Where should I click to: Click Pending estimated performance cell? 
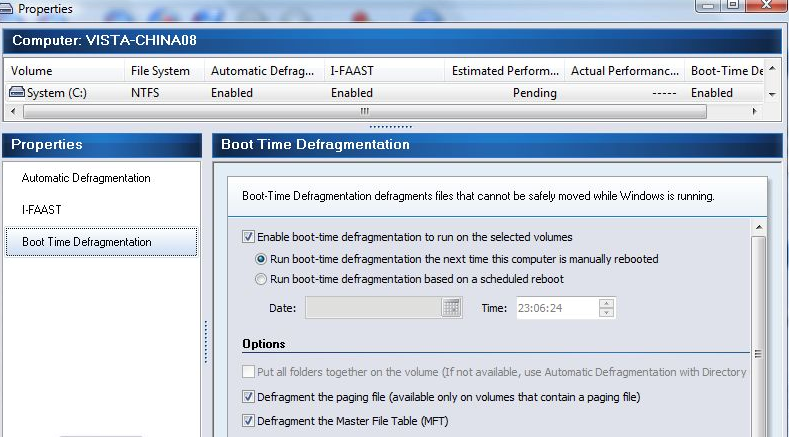click(534, 93)
